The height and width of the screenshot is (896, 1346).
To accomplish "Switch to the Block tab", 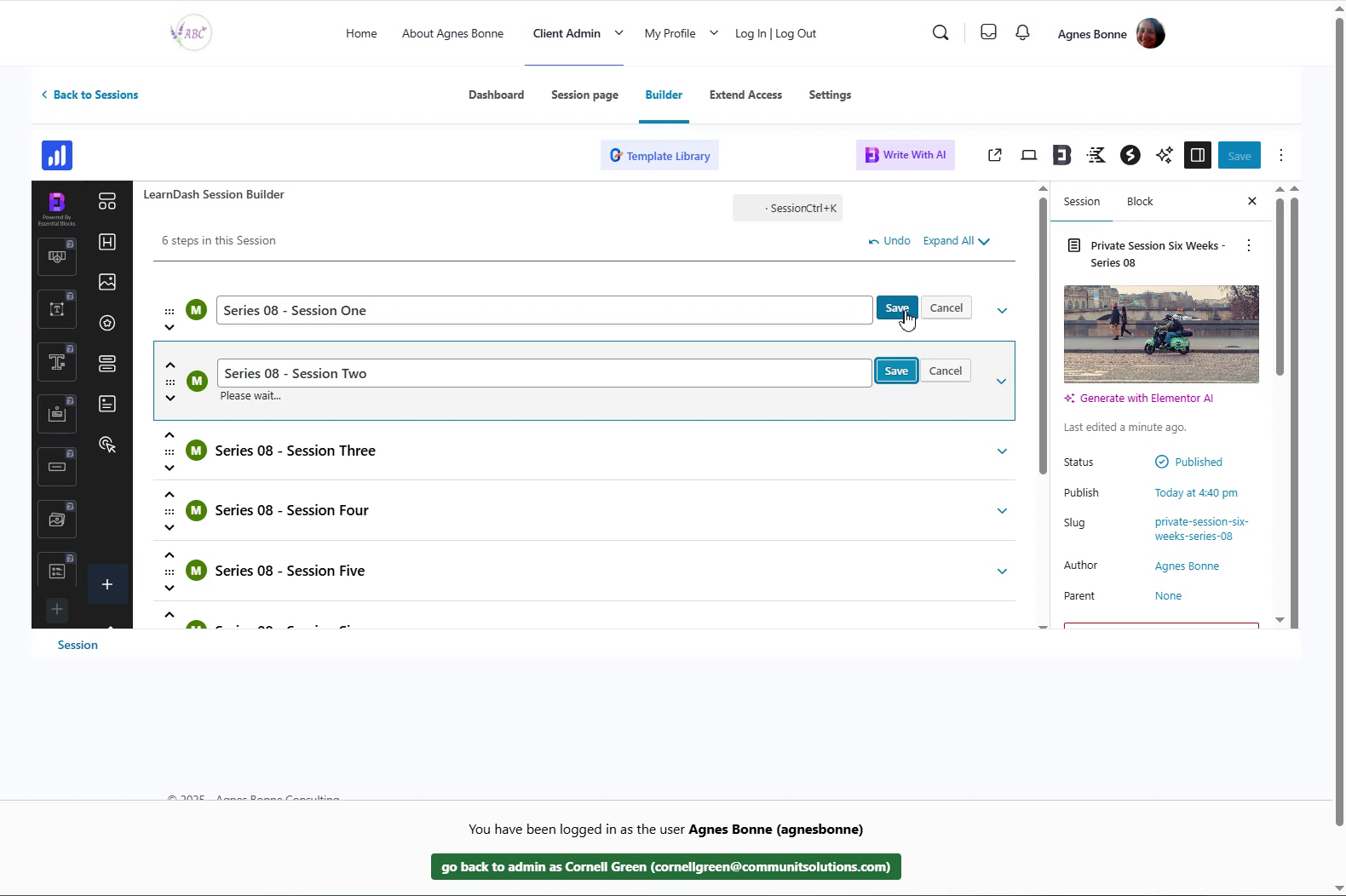I will point(1139,202).
